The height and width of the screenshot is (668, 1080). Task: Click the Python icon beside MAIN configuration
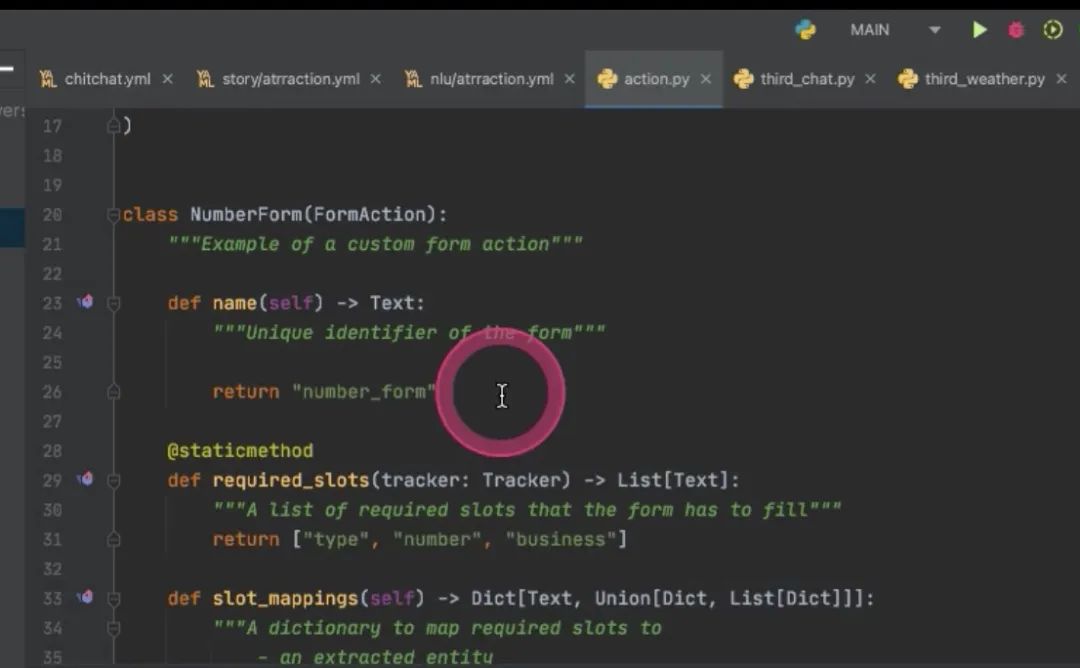805,30
